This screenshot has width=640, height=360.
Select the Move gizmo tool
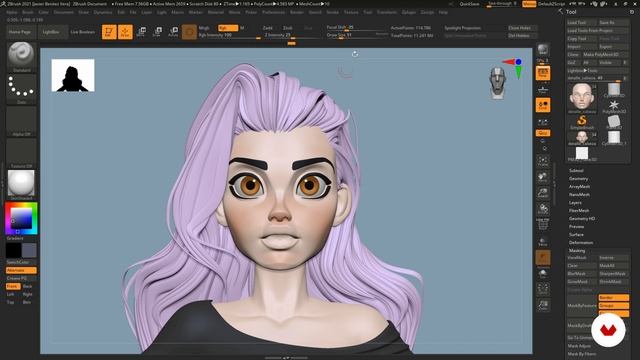pos(142,32)
